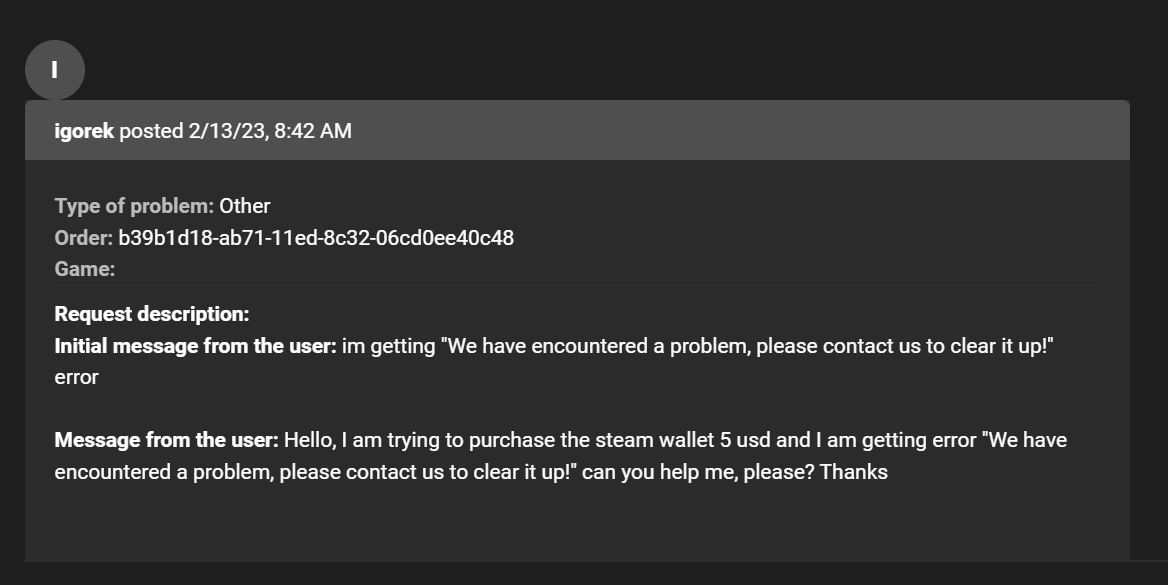This screenshot has height=585, width=1168.
Task: Open the igorek username in post header
Action: (x=83, y=131)
